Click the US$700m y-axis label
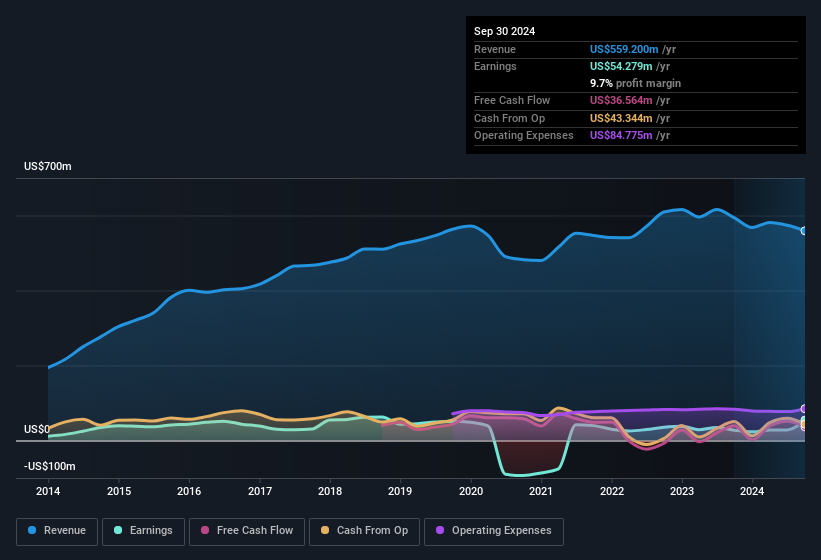821x560 pixels. [x=47, y=166]
